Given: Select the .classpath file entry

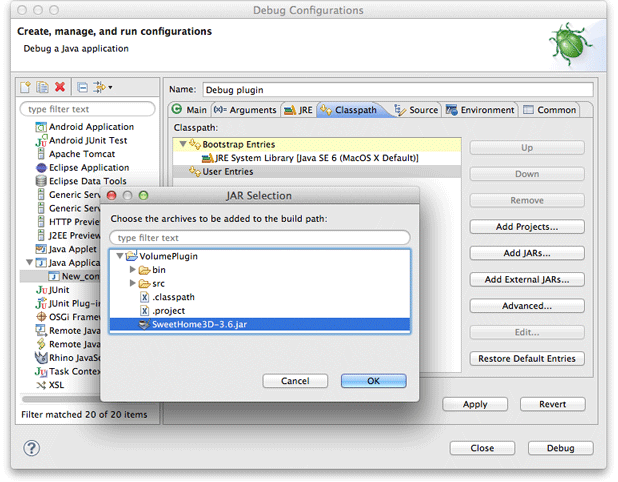Looking at the screenshot, I should tap(173, 297).
